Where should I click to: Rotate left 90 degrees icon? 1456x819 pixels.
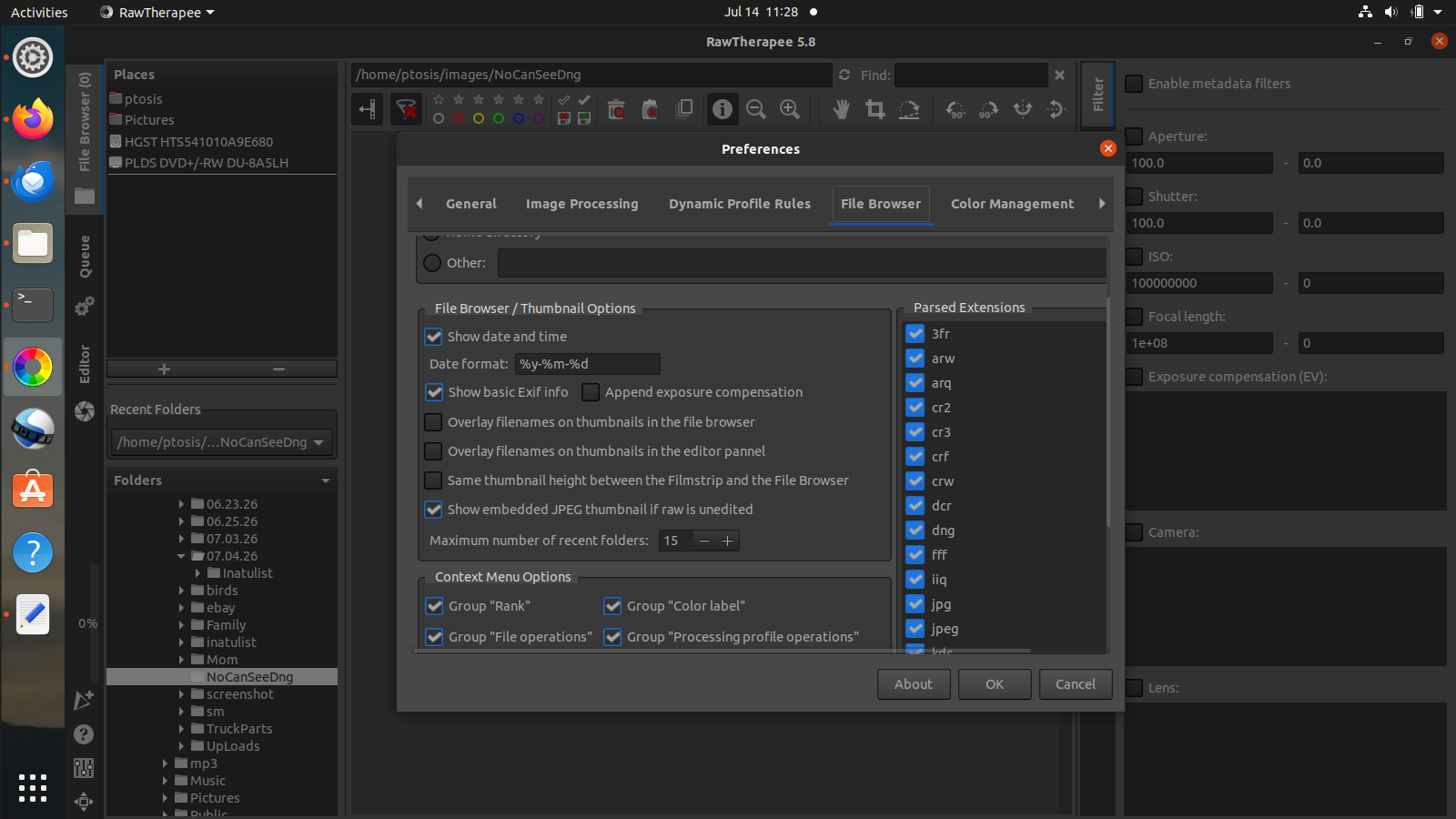pos(955,109)
